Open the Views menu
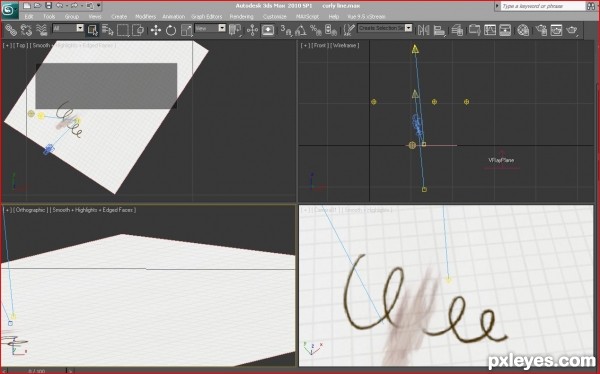 pyautogui.click(x=95, y=16)
